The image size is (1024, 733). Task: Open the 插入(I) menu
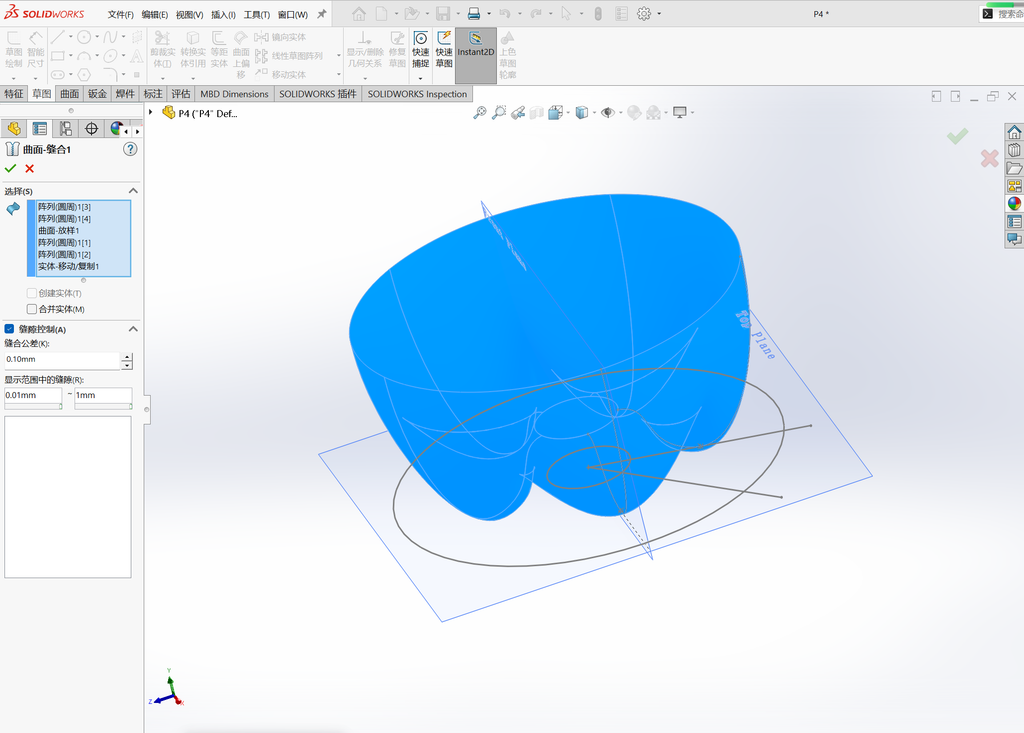[x=223, y=14]
